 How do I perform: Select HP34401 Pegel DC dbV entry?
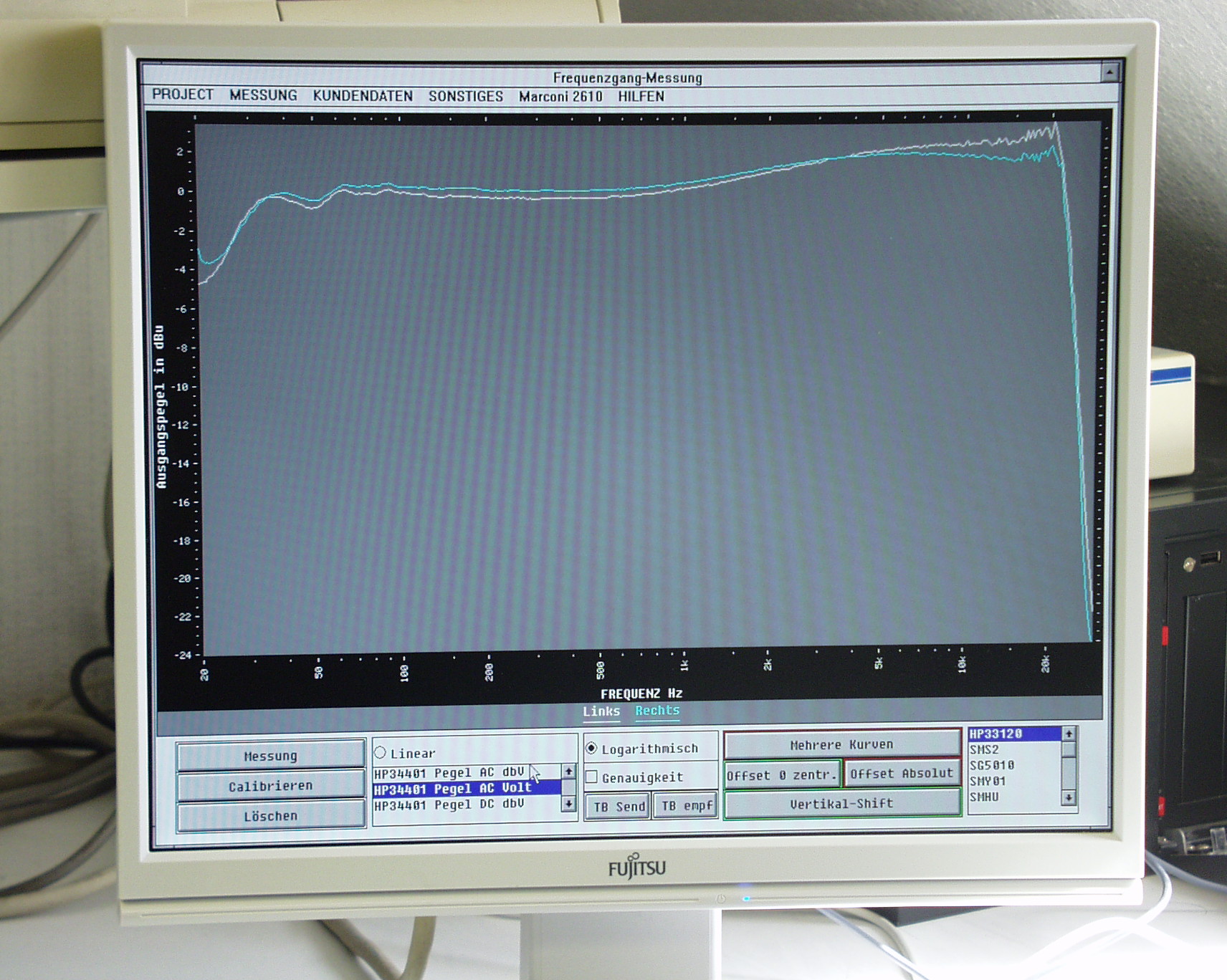click(466, 804)
